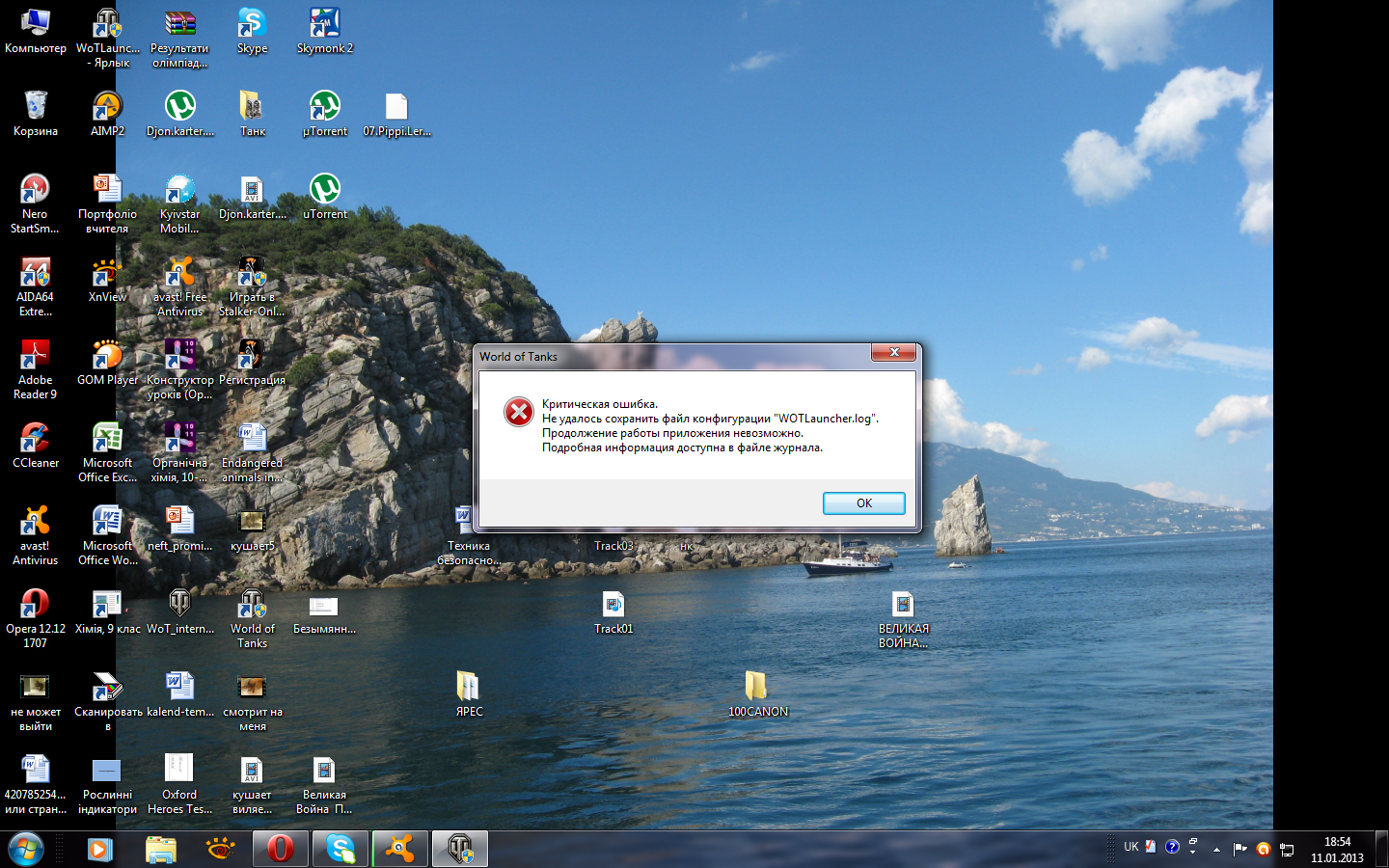Viewport: 1389px width, 868px height.
Task: Click OK in the World of Tanks error dialog
Action: coord(863,503)
